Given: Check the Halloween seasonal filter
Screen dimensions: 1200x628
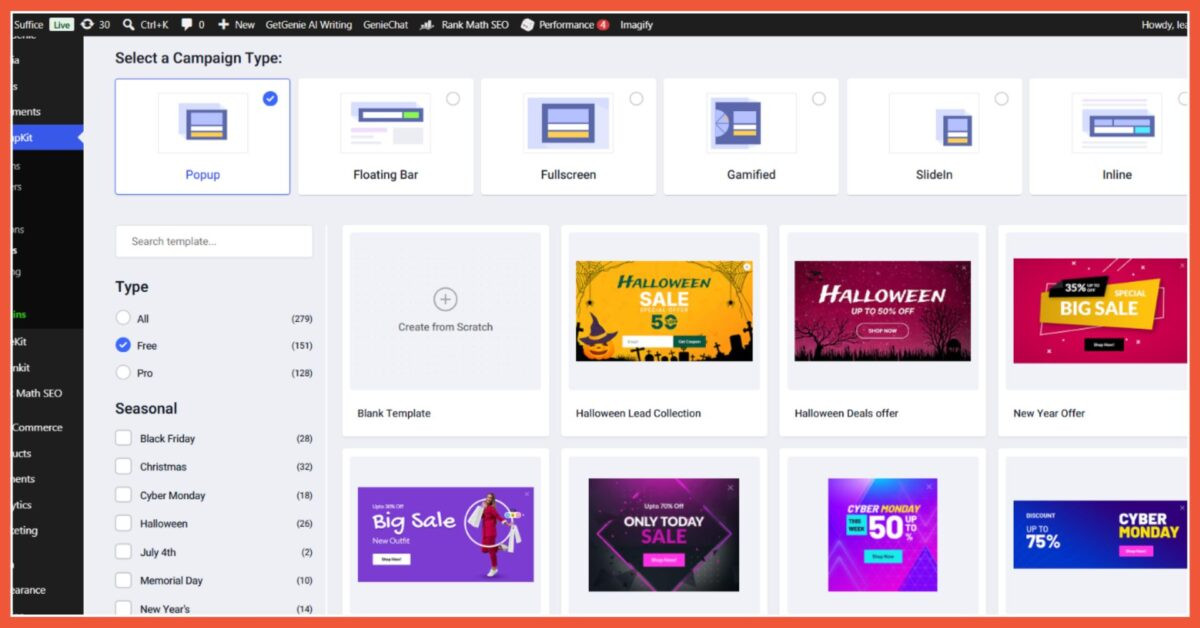Looking at the screenshot, I should (x=123, y=523).
